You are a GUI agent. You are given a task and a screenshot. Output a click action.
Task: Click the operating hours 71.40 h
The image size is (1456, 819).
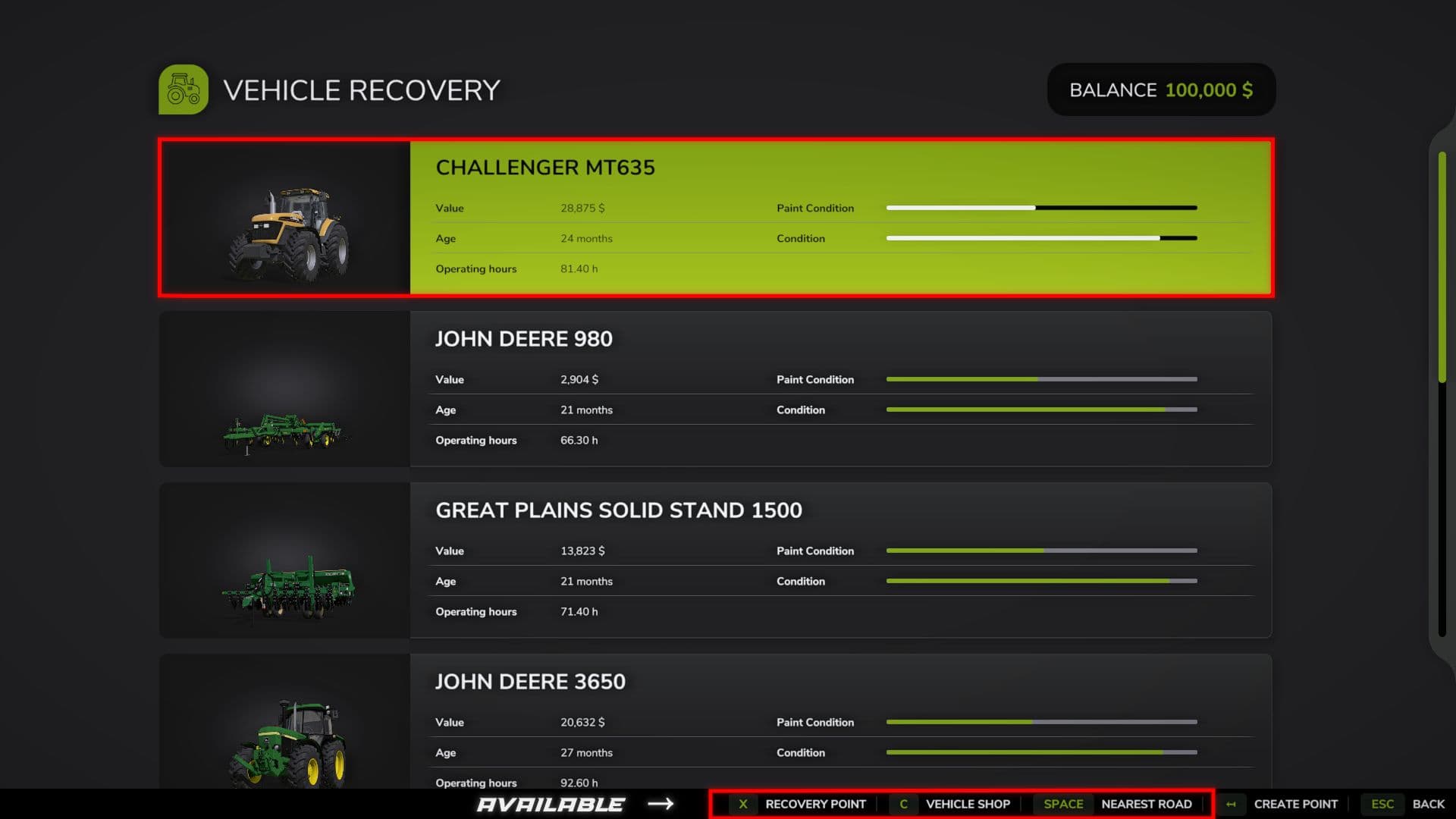579,611
